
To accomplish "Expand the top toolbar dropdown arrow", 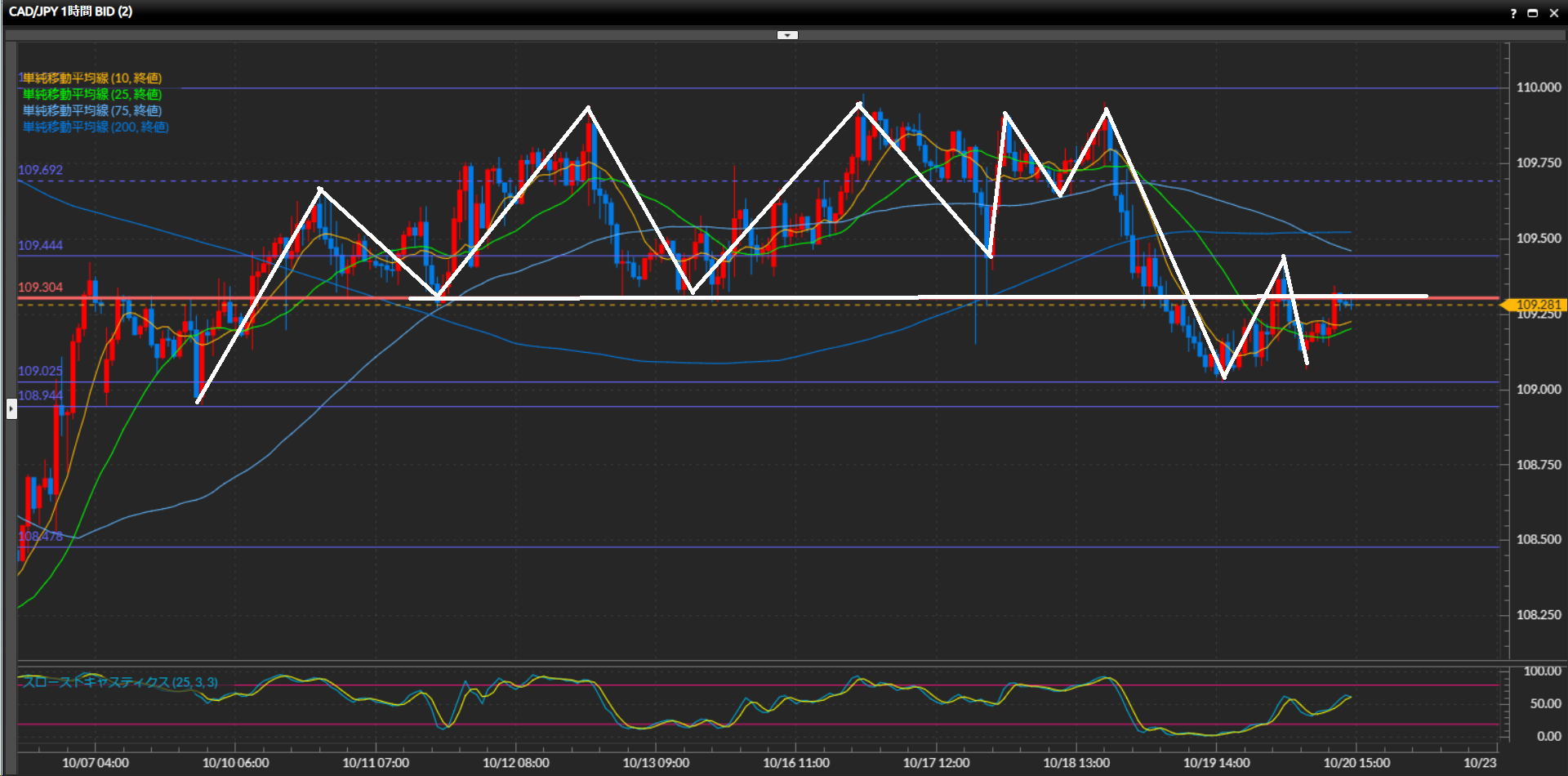I will [x=787, y=35].
